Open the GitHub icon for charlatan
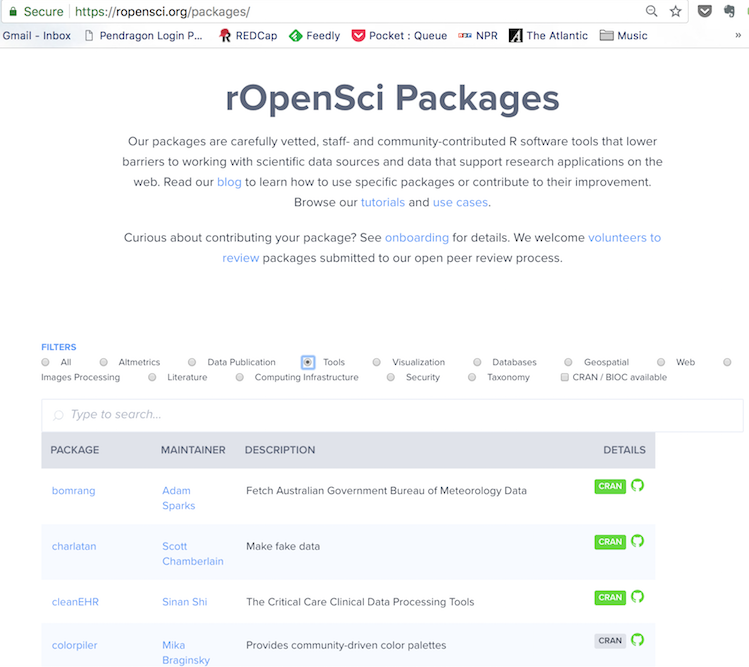749x667 pixels. point(637,541)
